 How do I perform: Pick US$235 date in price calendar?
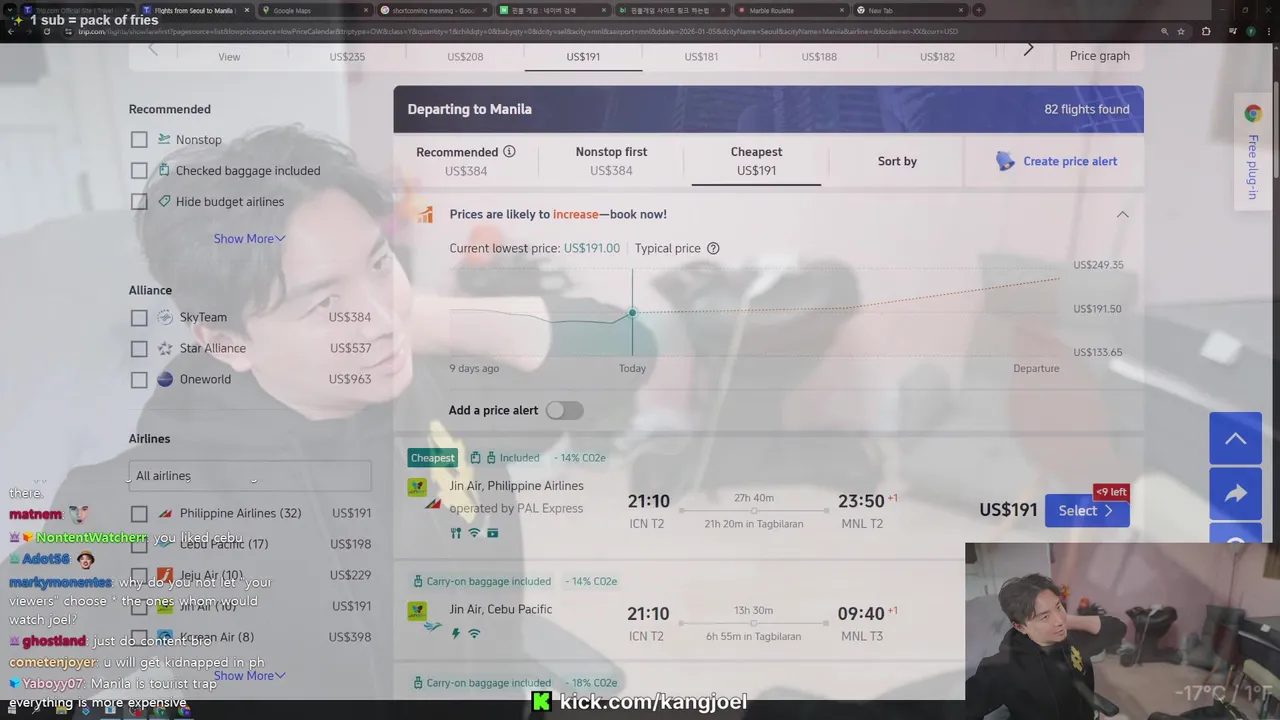tap(347, 56)
